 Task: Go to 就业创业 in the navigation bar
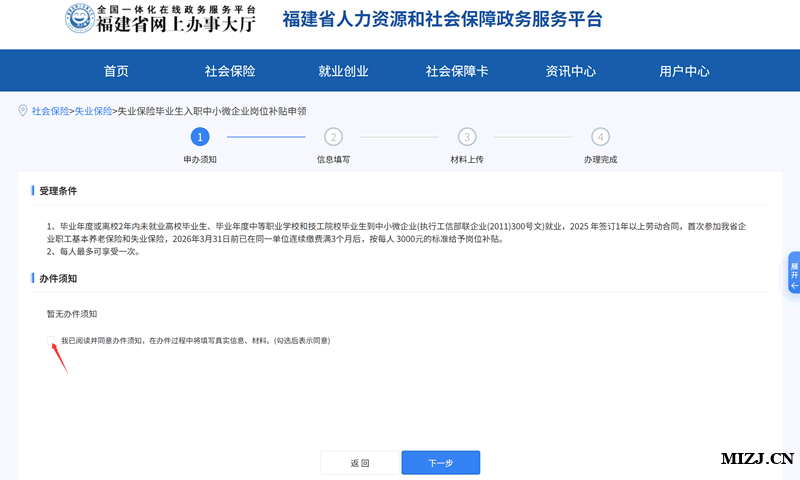(x=343, y=72)
